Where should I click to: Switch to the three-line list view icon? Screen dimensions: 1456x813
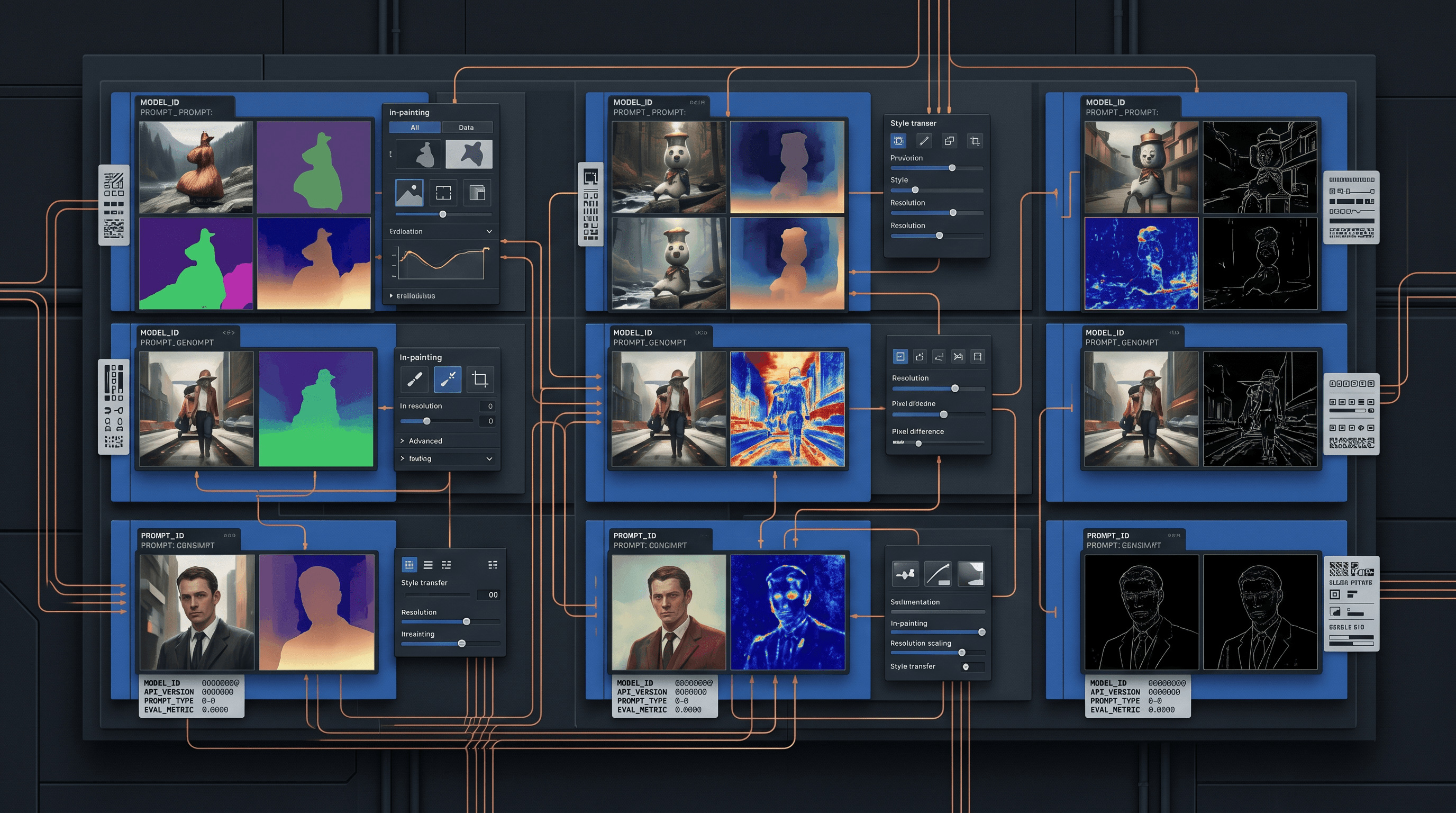pos(428,565)
